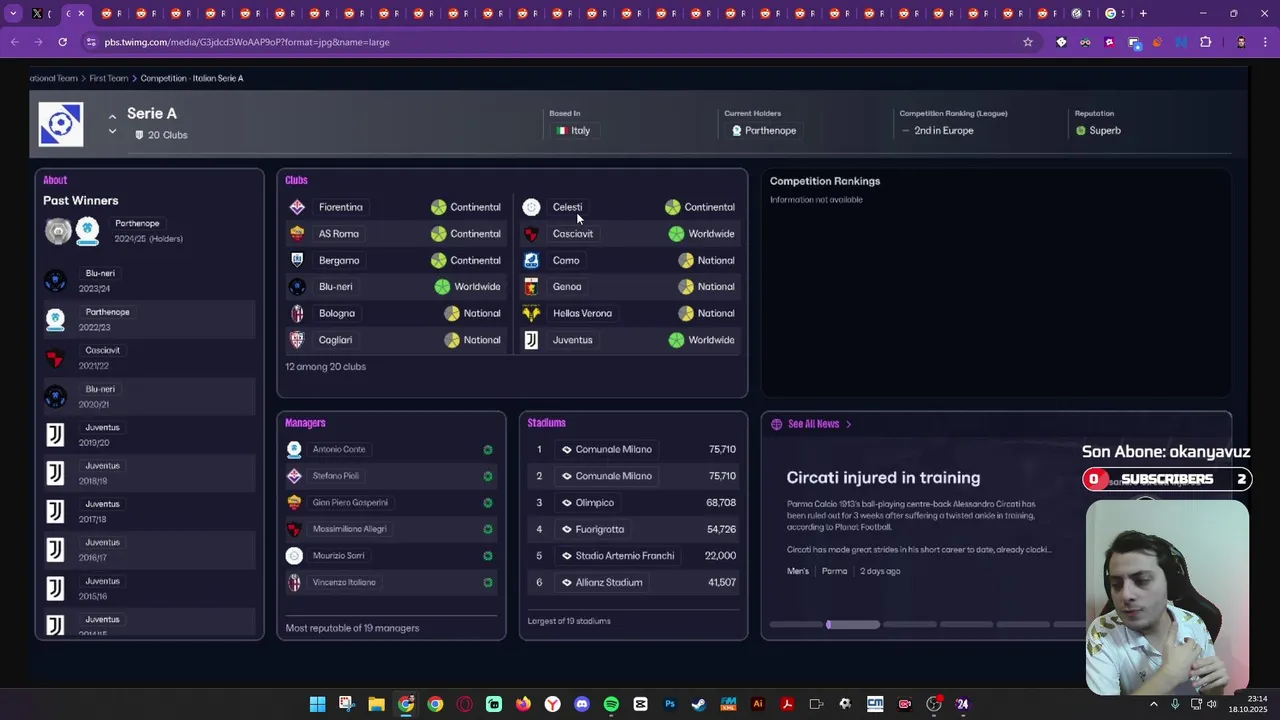Screen dimensions: 1280x720
Task: Click the Genoa club badge
Action: click(531, 287)
